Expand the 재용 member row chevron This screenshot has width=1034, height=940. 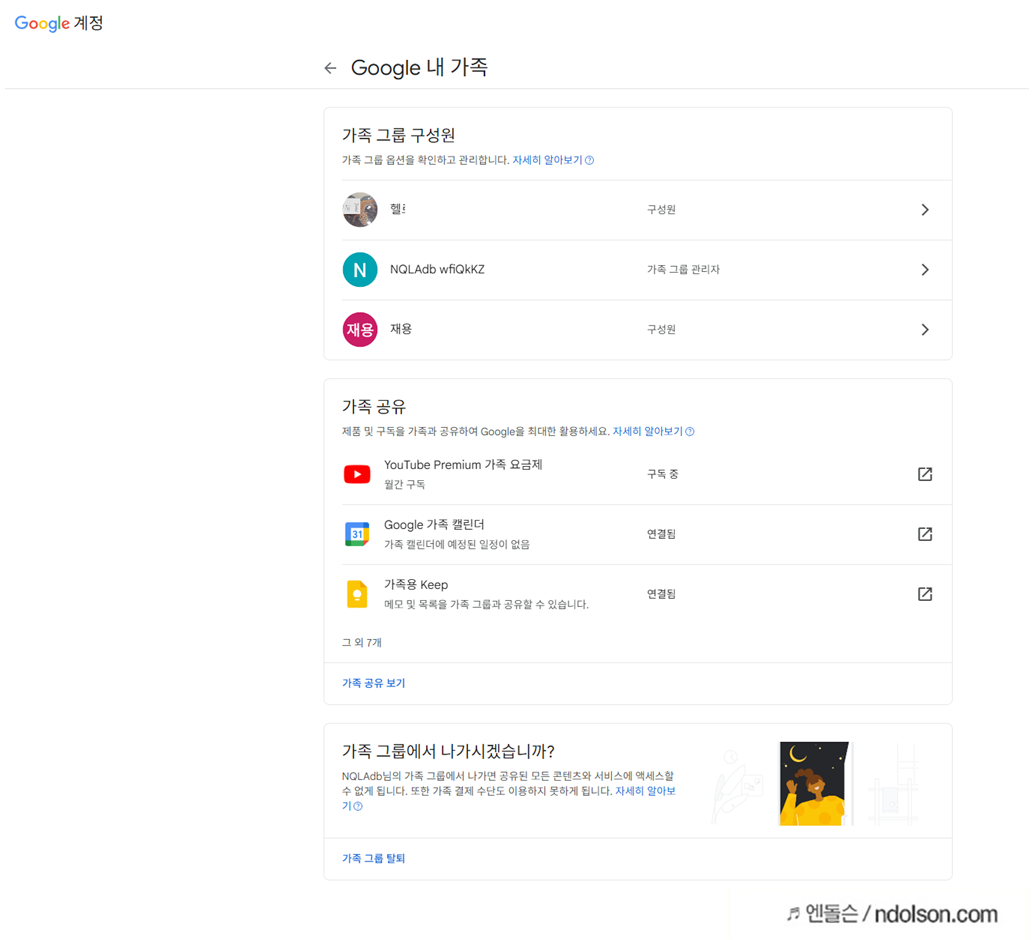925,330
